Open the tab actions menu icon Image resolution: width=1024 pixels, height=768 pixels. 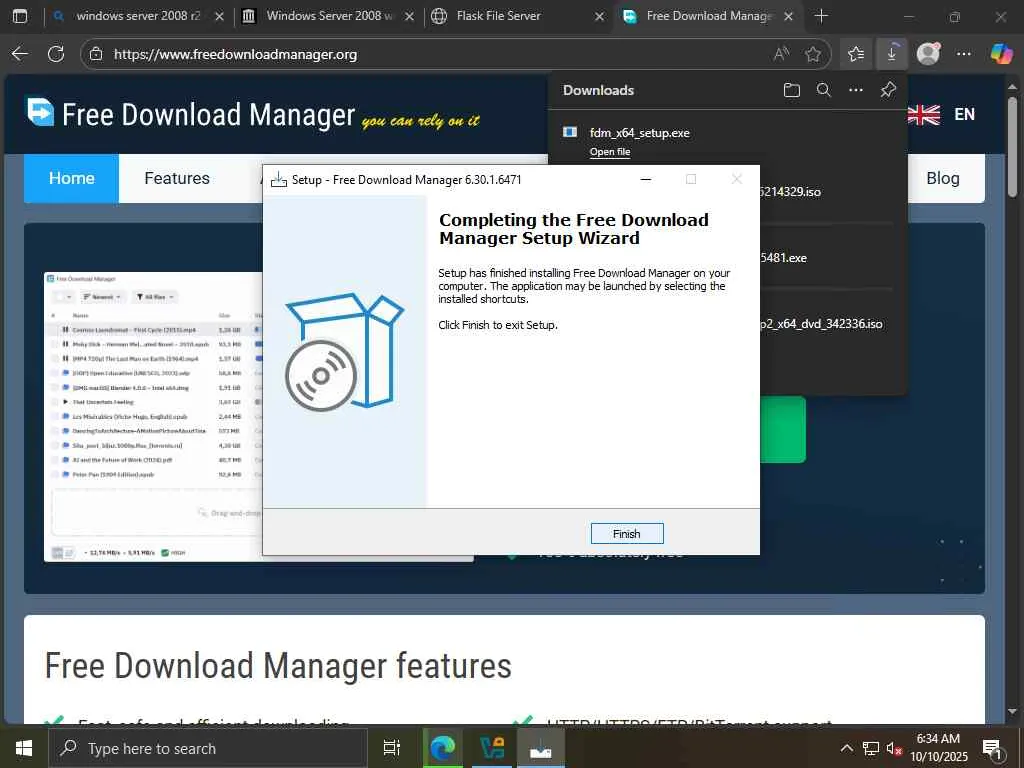pyautogui.click(x=20, y=16)
